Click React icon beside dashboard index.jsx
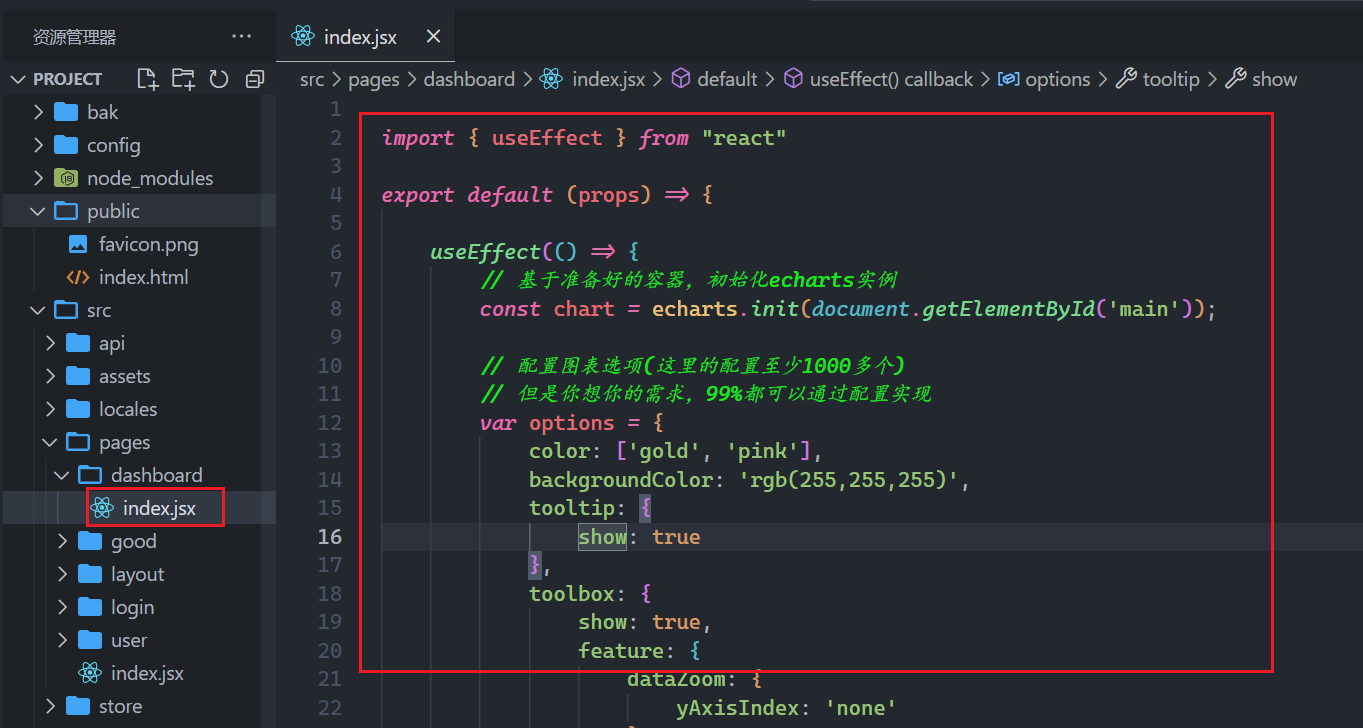 tap(102, 508)
